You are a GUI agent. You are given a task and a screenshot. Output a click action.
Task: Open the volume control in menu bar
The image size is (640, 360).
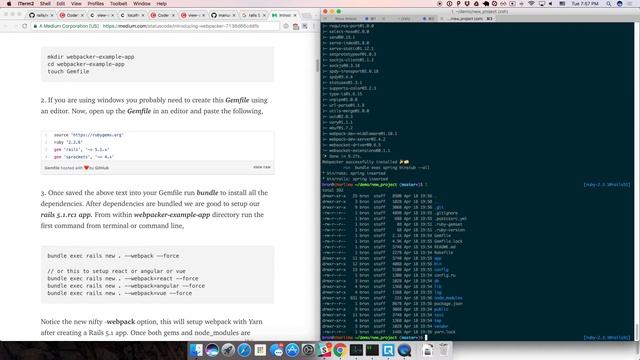pyautogui.click(x=551, y=4)
